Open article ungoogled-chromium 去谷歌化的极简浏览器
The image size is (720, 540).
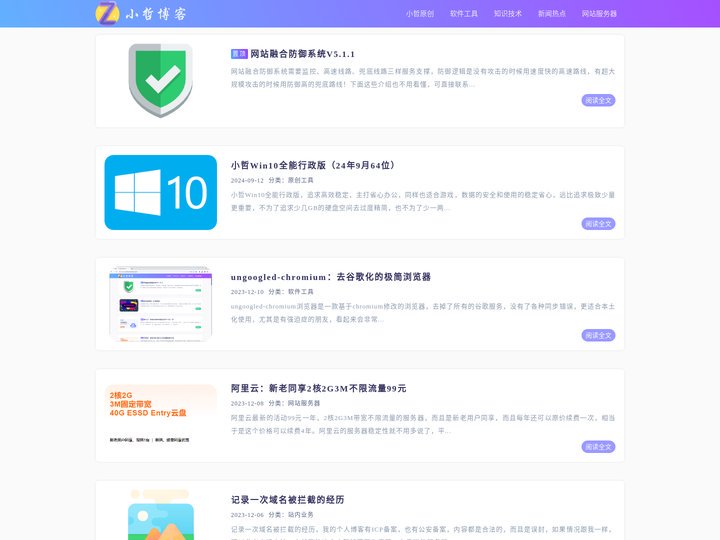331,277
